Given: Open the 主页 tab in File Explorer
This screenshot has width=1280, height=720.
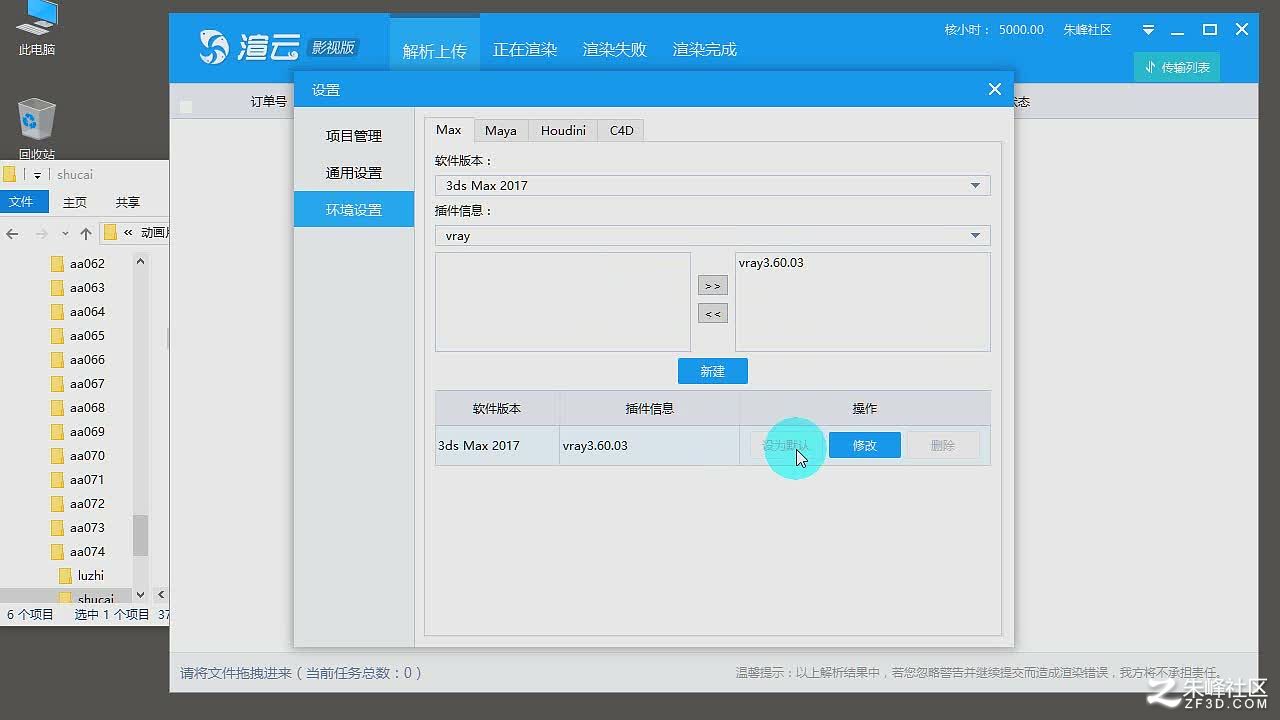Looking at the screenshot, I should [x=75, y=202].
